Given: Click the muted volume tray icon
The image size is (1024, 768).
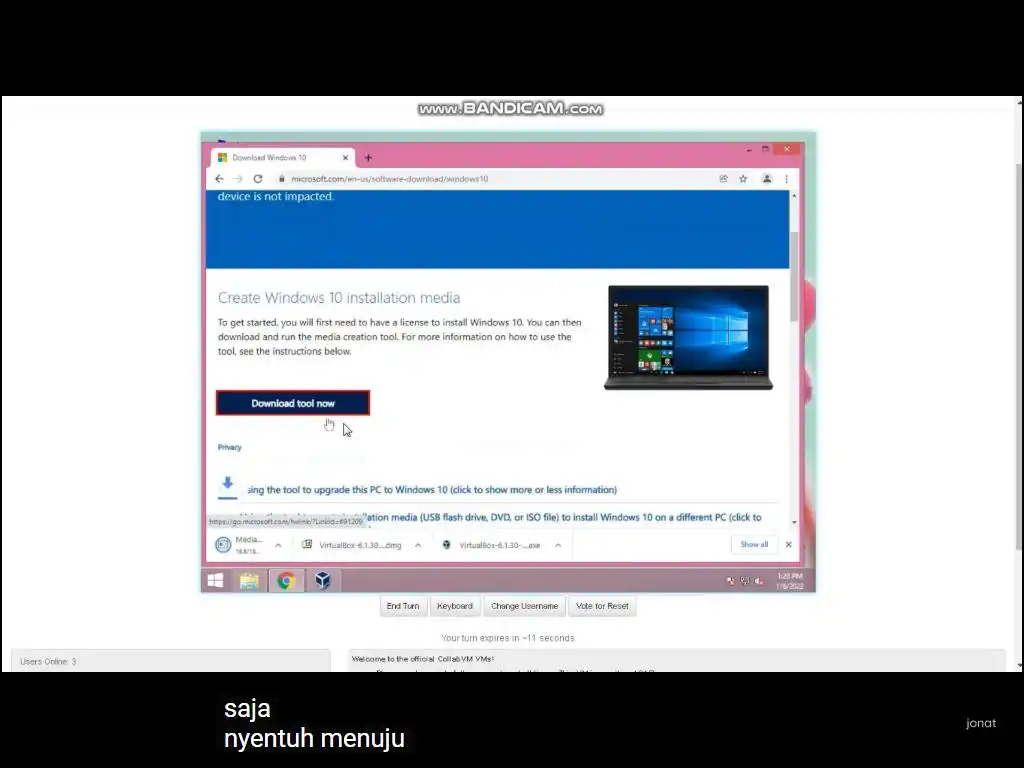Looking at the screenshot, I should coord(759,581).
